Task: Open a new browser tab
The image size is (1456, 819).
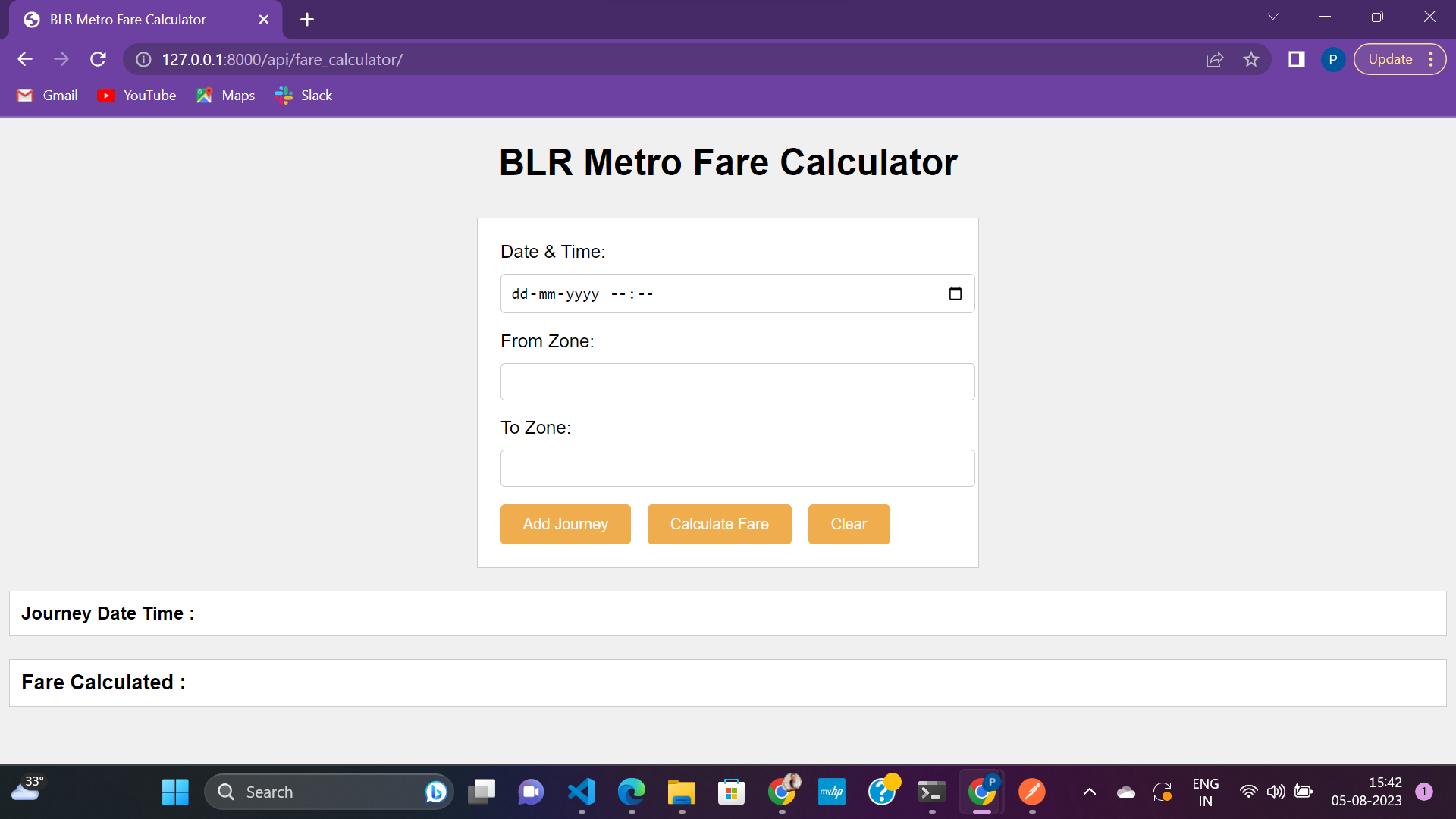Action: (306, 19)
